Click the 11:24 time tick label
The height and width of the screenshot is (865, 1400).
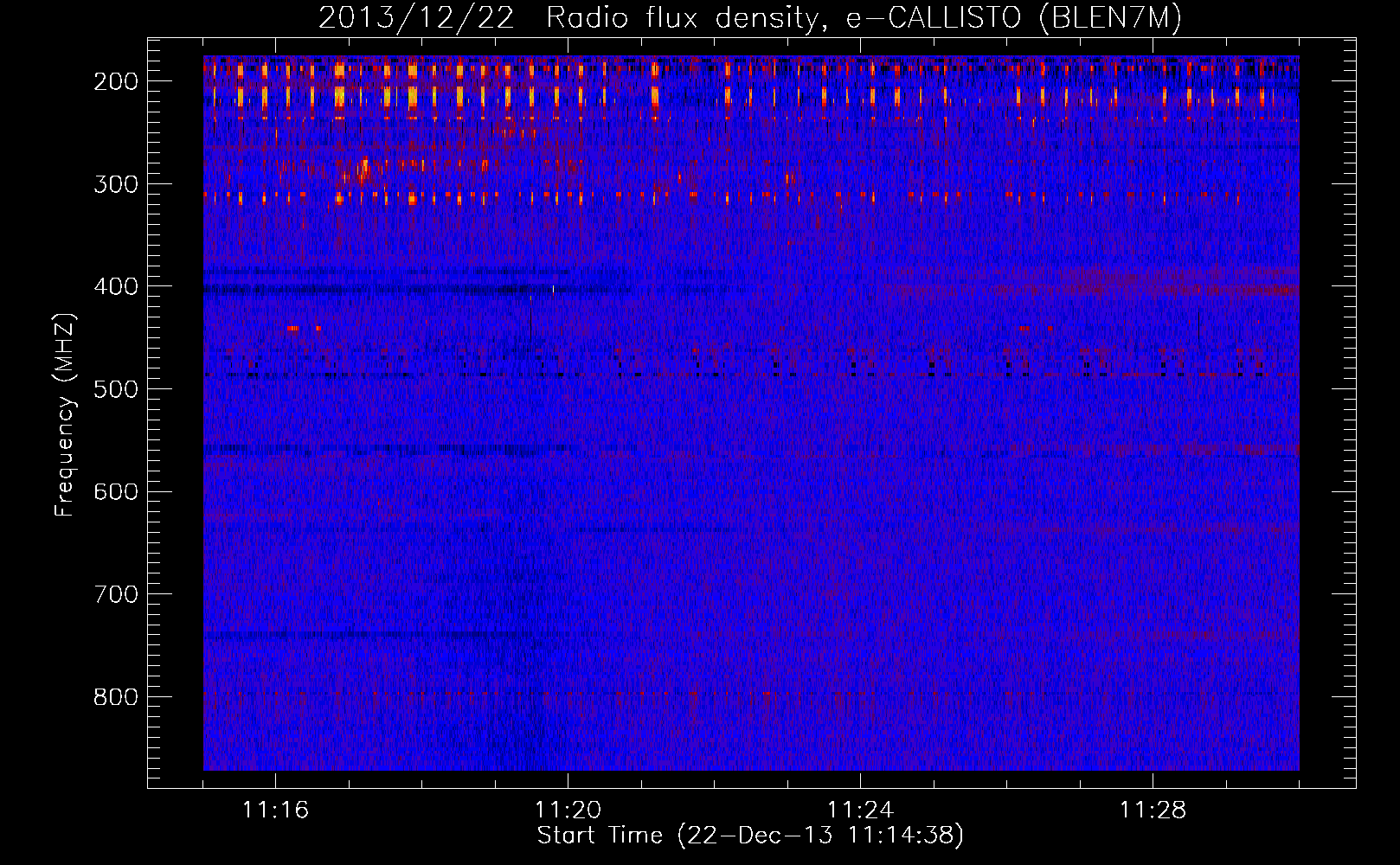[x=860, y=811]
